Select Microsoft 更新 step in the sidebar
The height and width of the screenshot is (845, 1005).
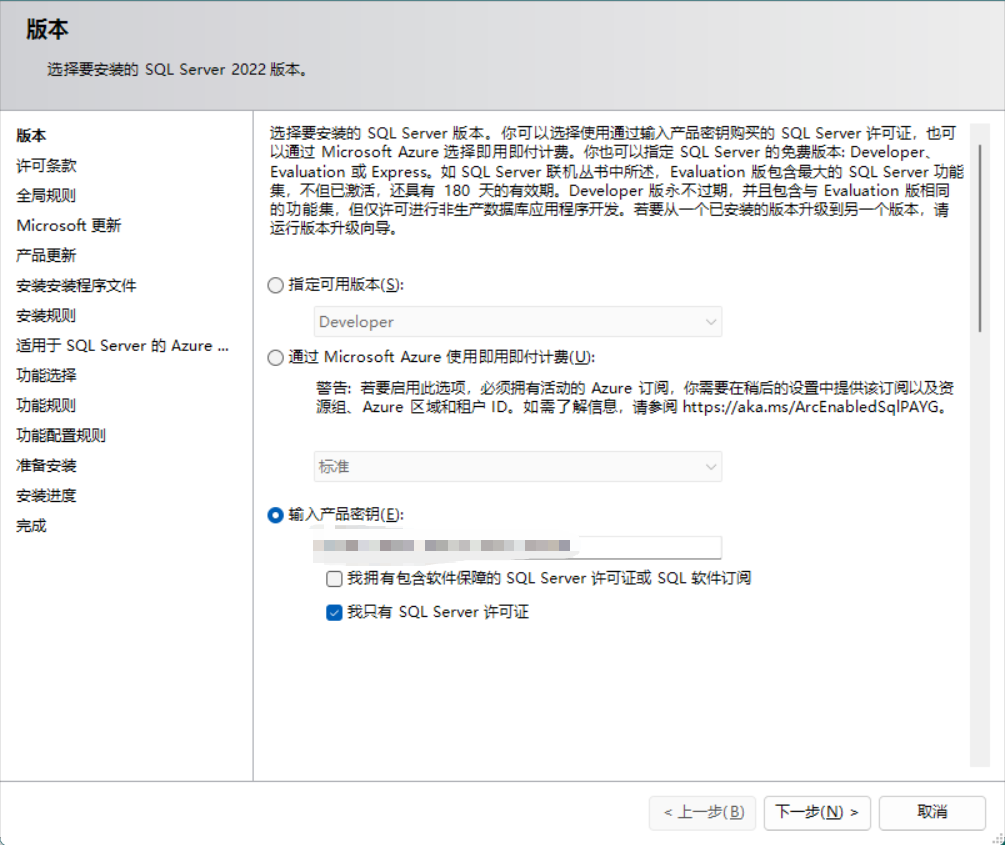click(69, 226)
